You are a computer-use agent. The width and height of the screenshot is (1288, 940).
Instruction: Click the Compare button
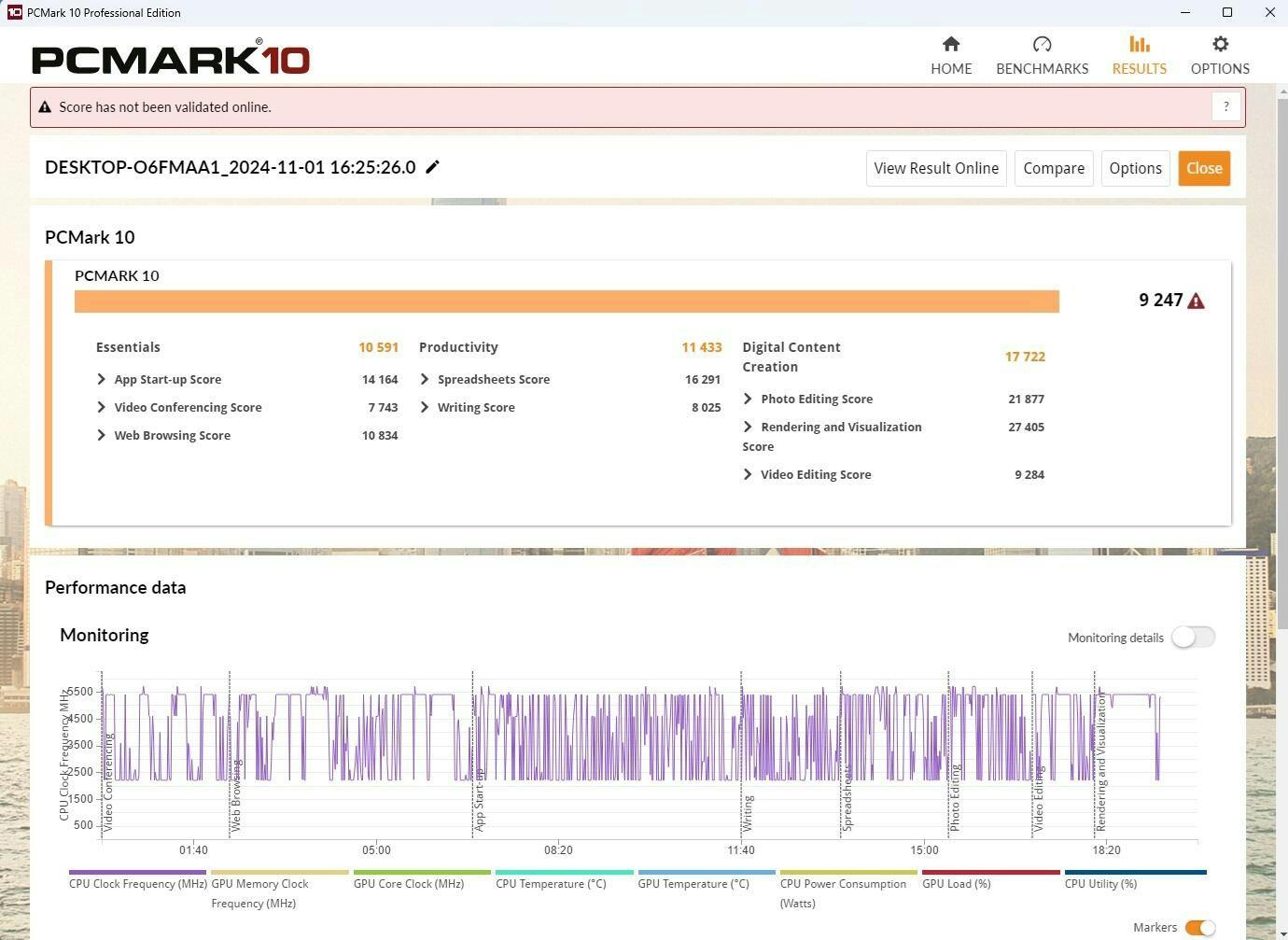point(1054,168)
